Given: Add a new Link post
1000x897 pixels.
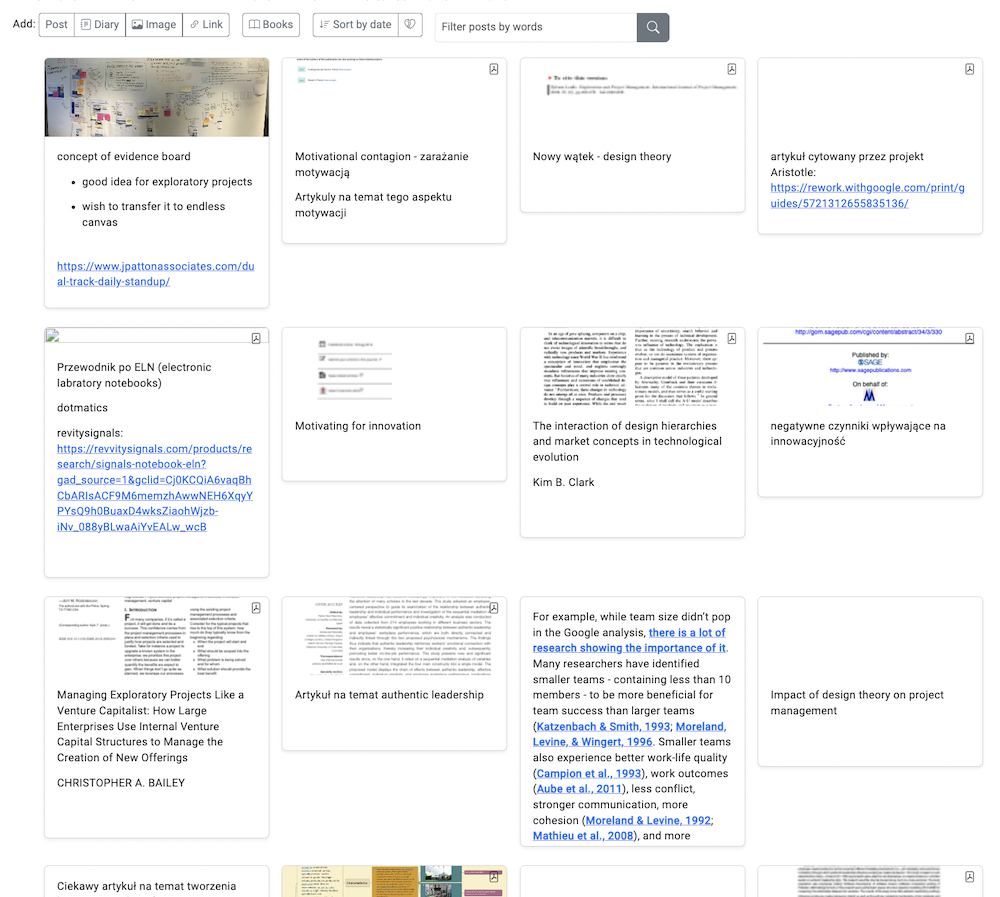Looking at the screenshot, I should click(206, 25).
